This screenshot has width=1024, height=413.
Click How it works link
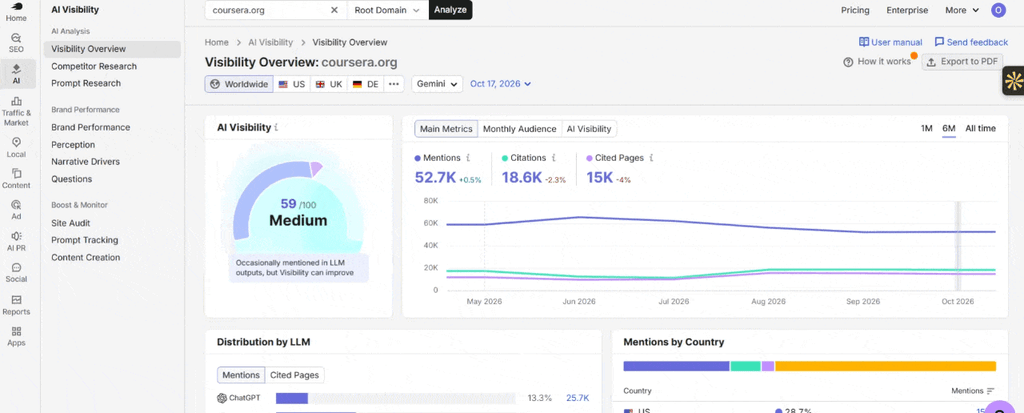(877, 61)
